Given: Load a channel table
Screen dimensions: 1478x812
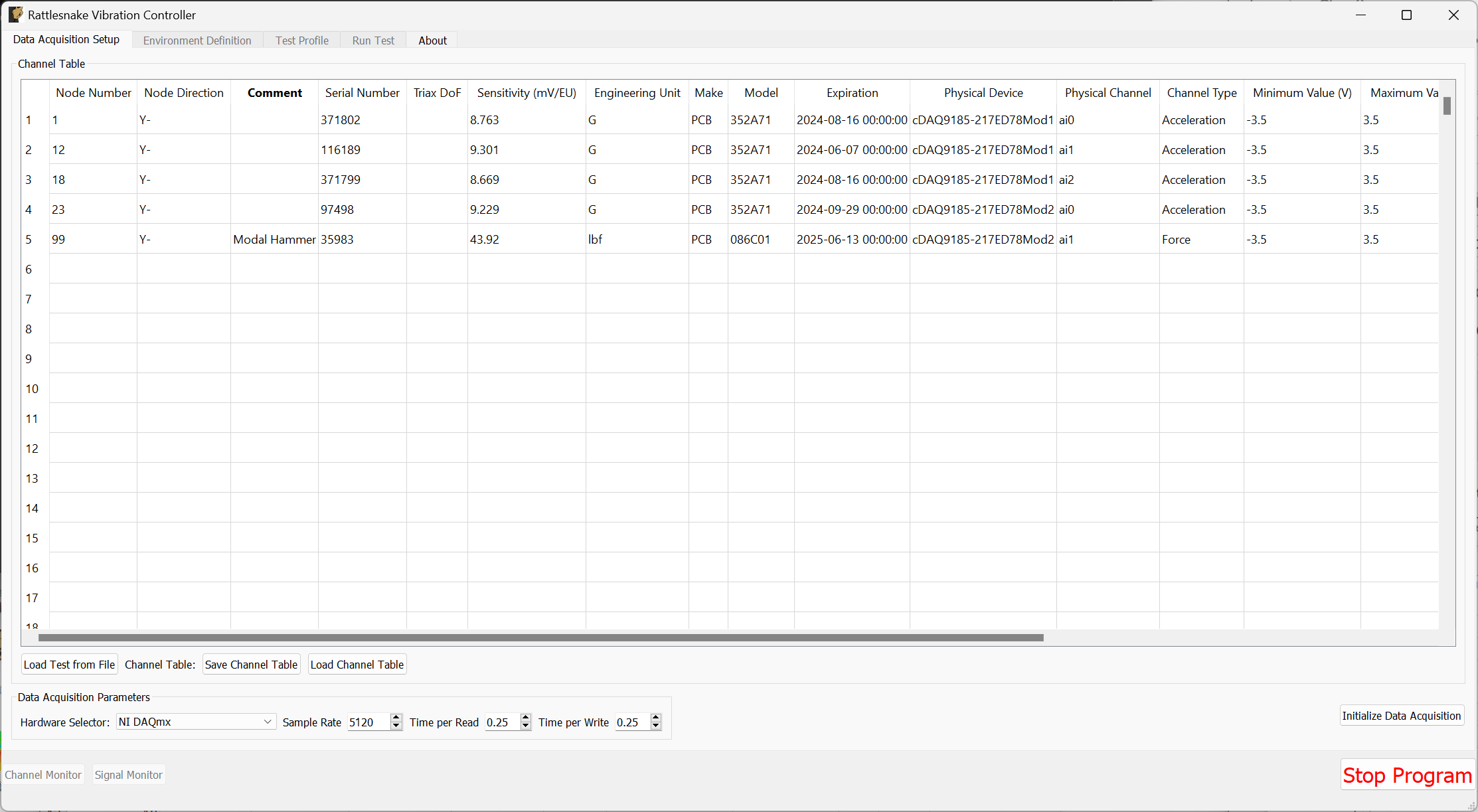Looking at the screenshot, I should 357,664.
